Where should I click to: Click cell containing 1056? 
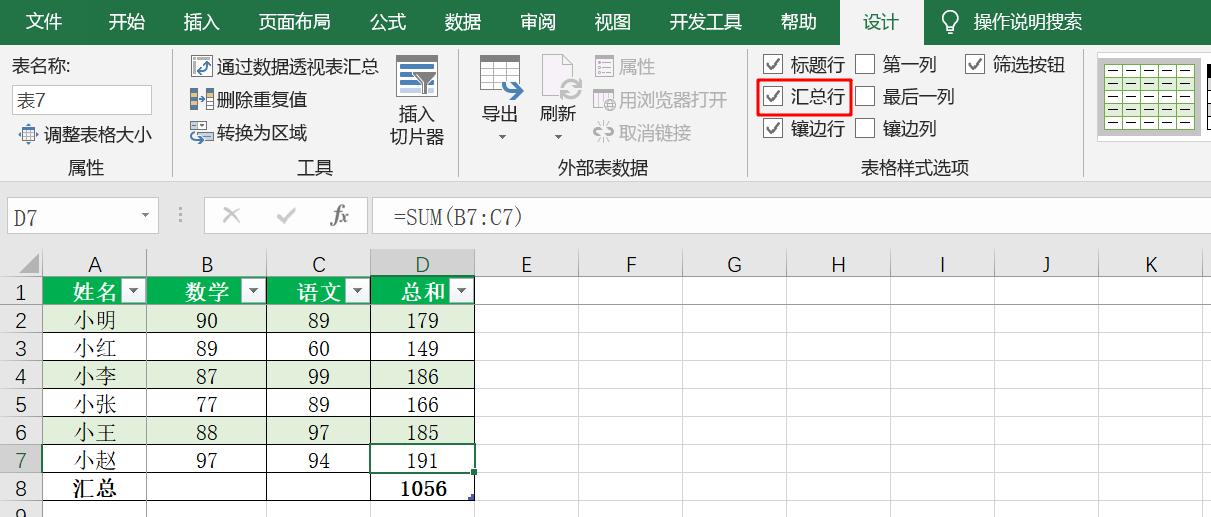423,489
